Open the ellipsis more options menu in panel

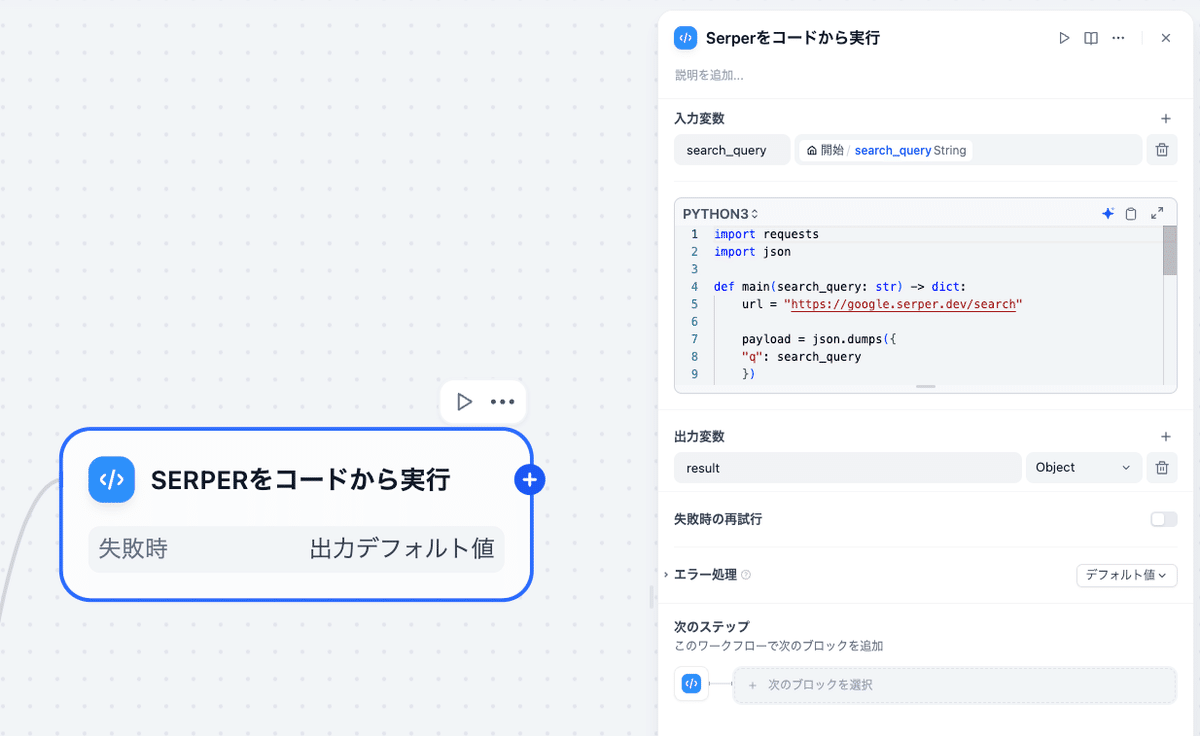[x=1117, y=37]
